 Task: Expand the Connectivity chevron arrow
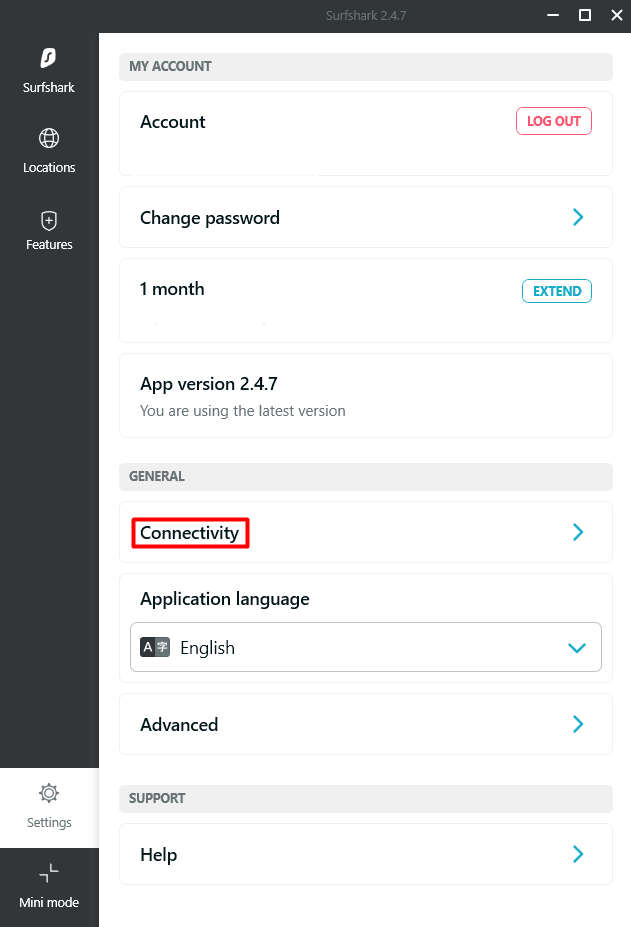click(578, 532)
